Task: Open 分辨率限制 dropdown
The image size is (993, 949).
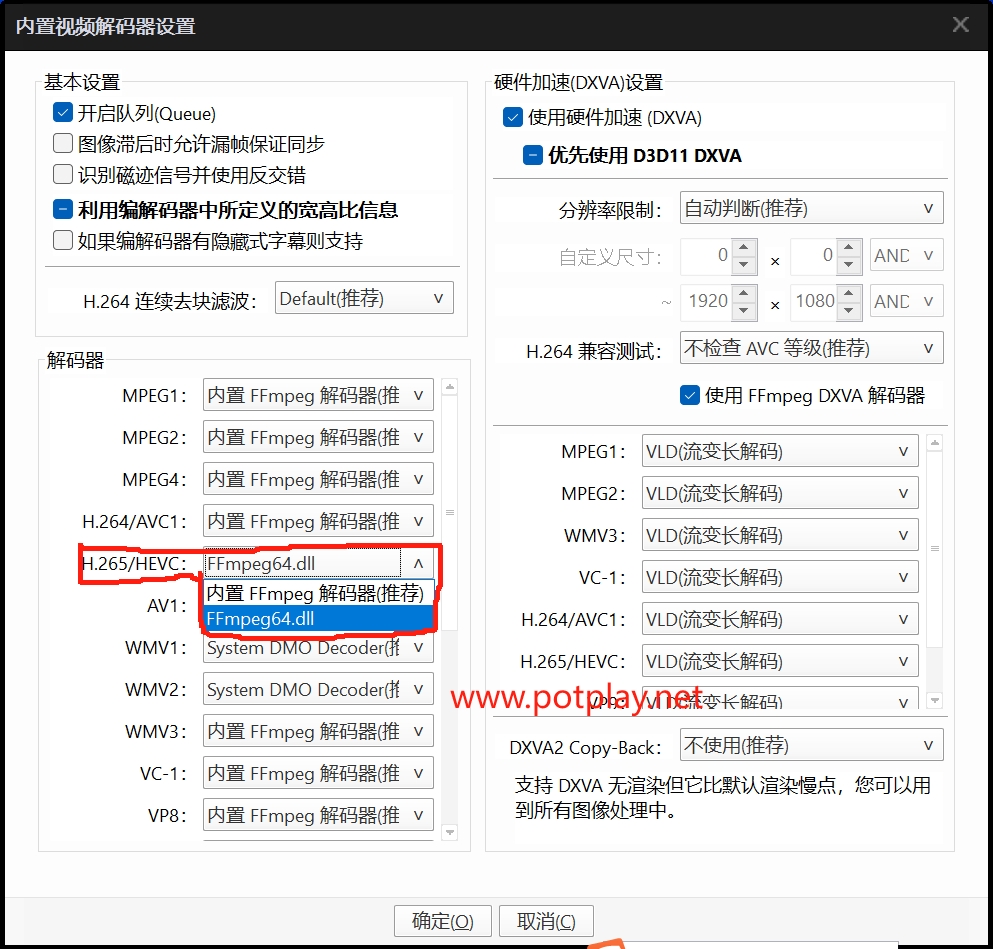Action: point(811,208)
